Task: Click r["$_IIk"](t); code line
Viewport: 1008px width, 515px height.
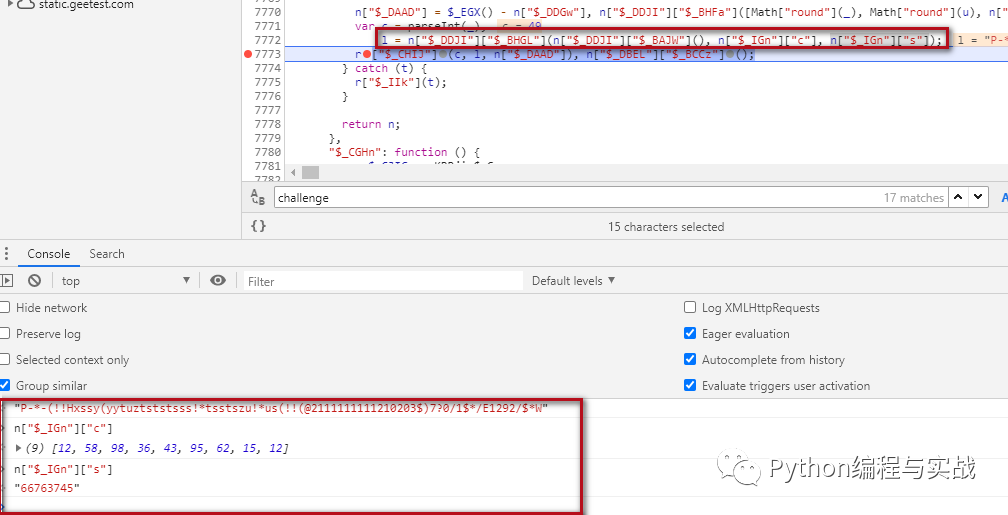Action: coord(400,82)
